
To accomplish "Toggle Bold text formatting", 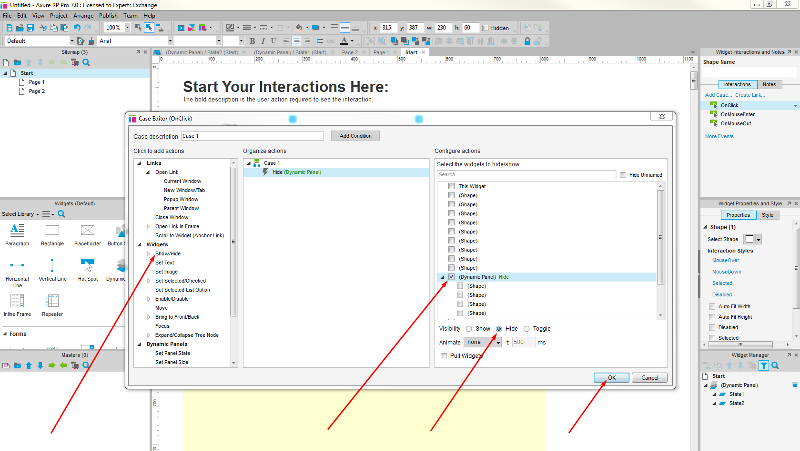I will click(x=252, y=41).
